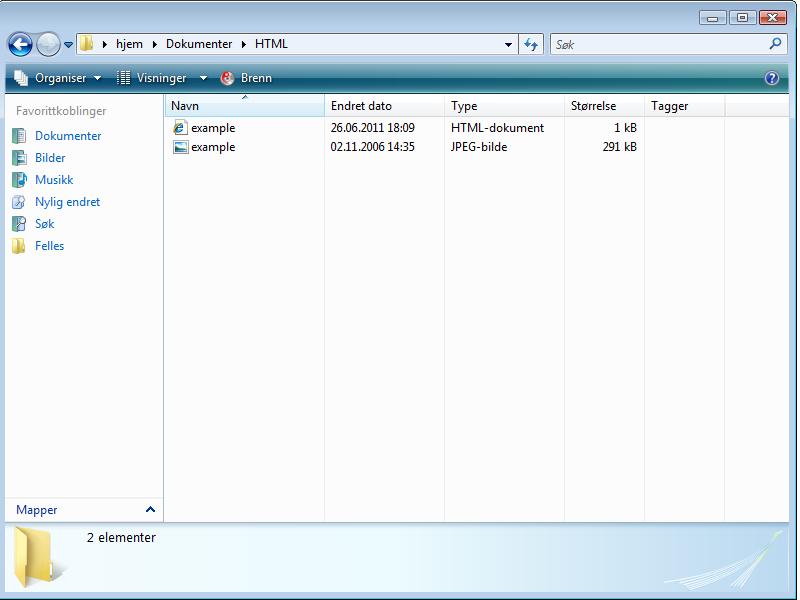
Task: Open Bilder in favorite links
Action: click(x=50, y=158)
